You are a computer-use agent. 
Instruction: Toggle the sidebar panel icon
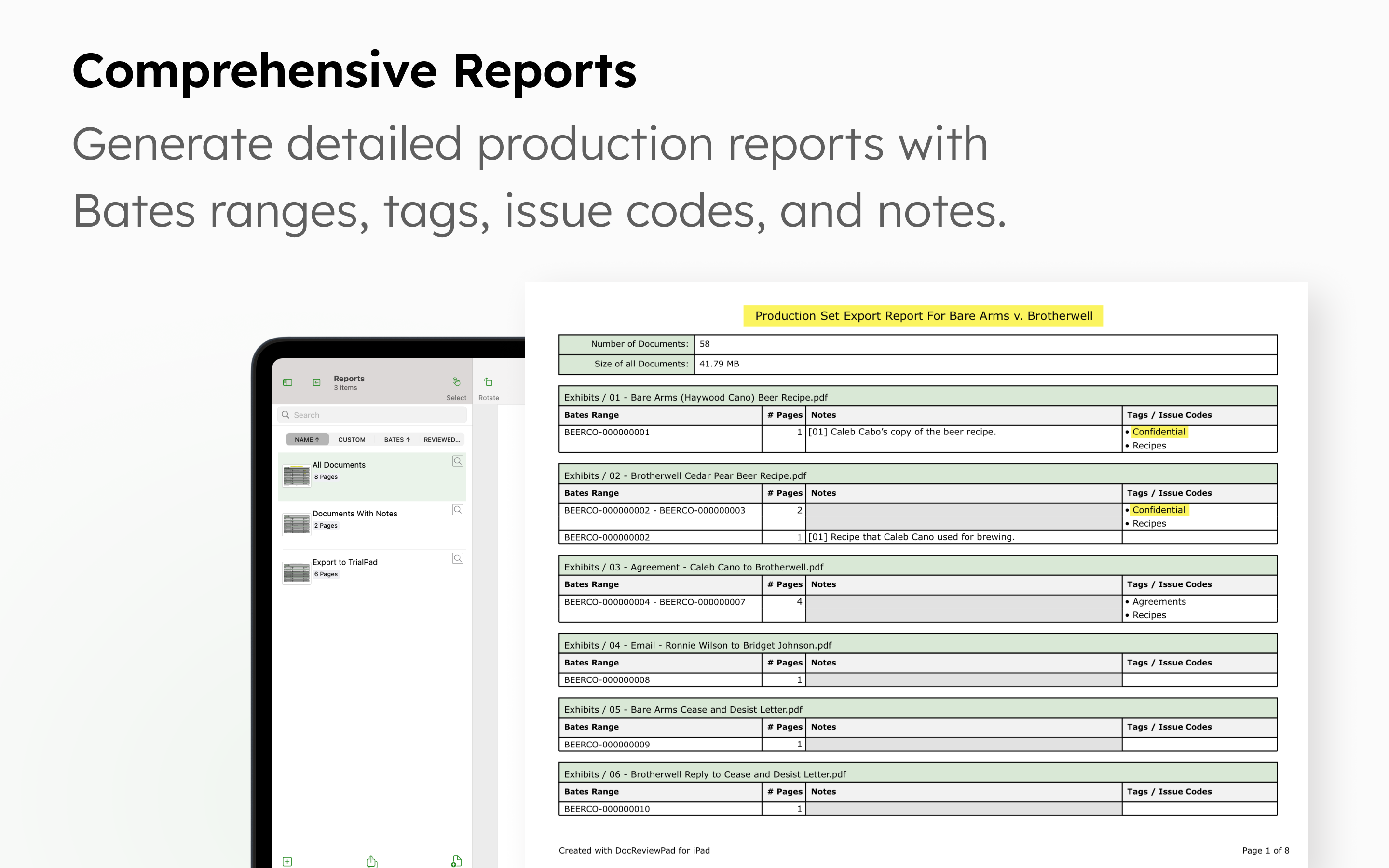[x=287, y=382]
